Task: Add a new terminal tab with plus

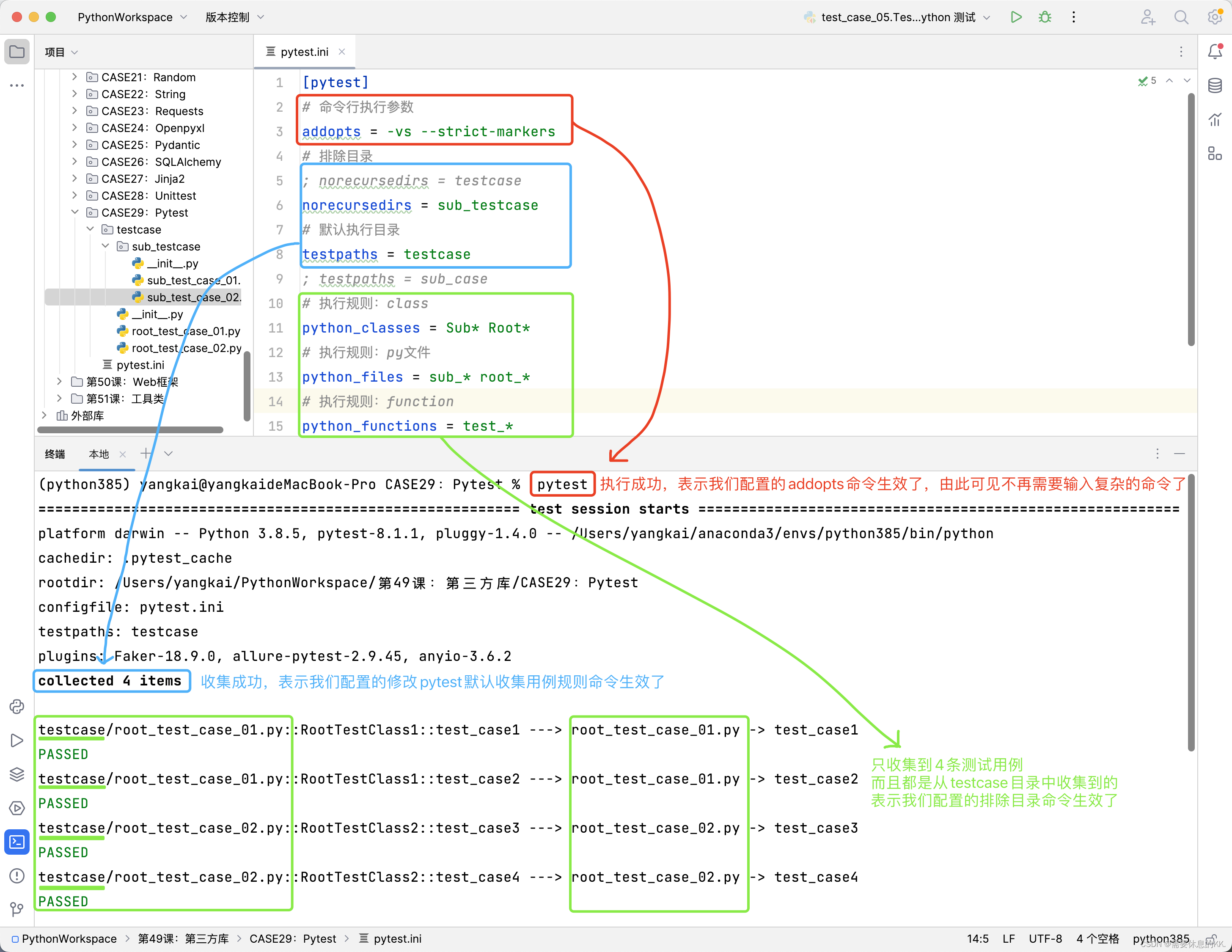Action: click(x=146, y=454)
